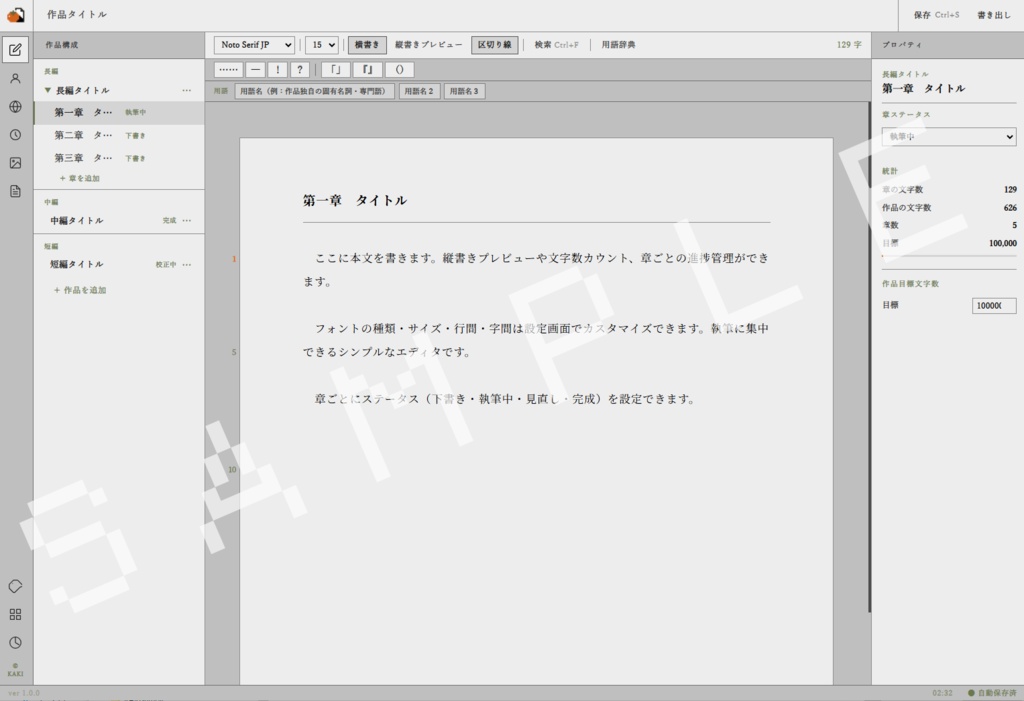The height and width of the screenshot is (701, 1024).
Task: Insert dash — symbol
Action: tap(255, 69)
